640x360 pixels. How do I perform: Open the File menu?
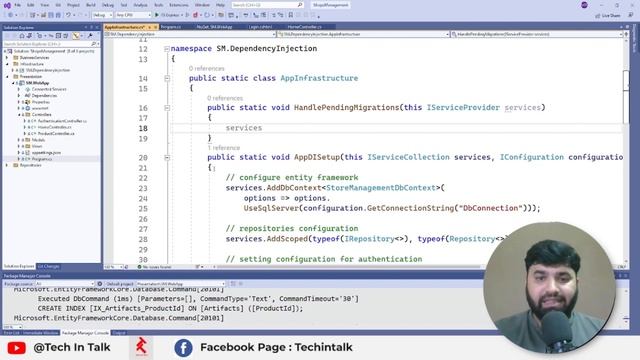click(x=18, y=5)
